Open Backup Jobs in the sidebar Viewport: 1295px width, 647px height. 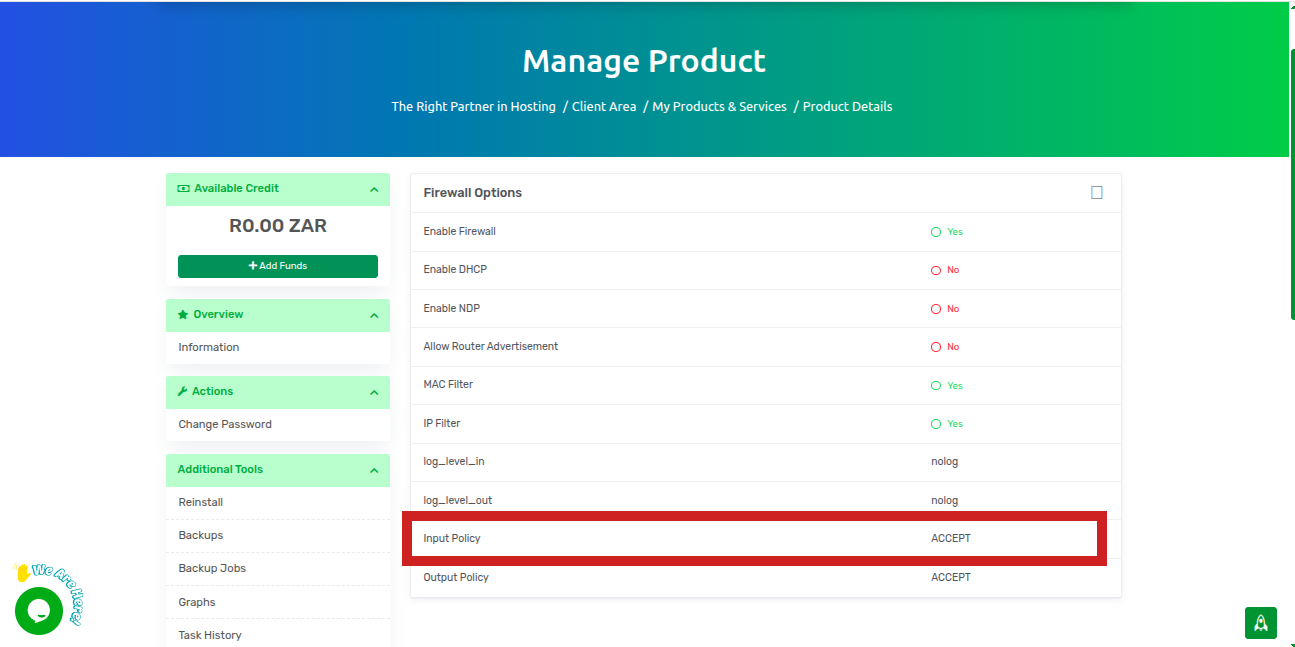tap(212, 568)
